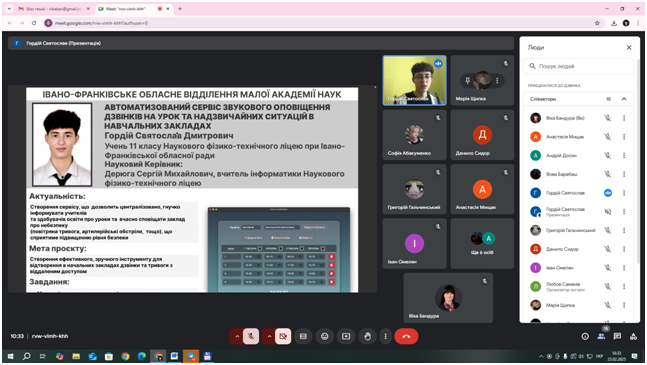Click the audio indicator on Гордій Святослав row
Screen dimensions: 647x365
click(608, 193)
